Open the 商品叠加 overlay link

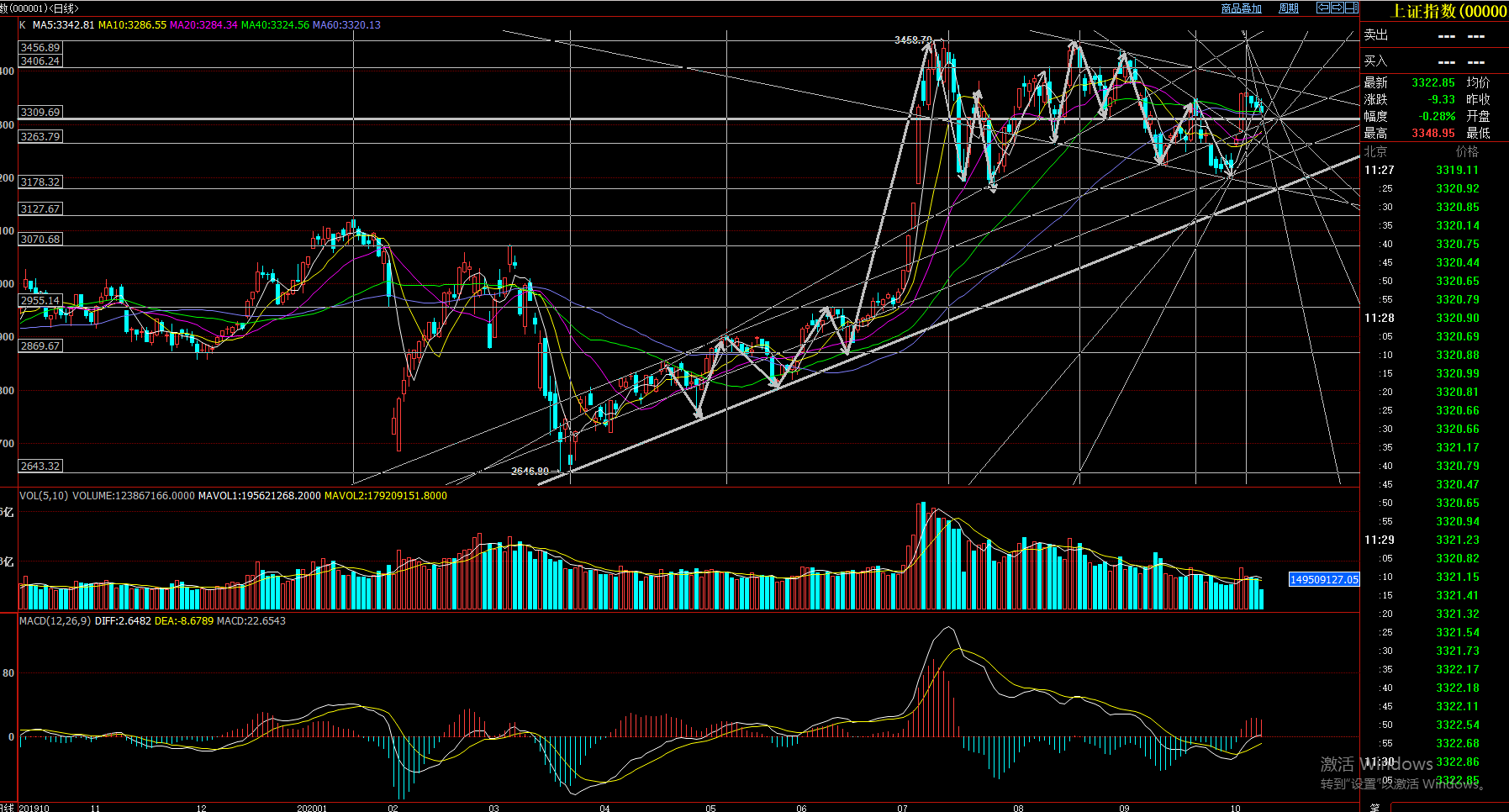[1241, 8]
